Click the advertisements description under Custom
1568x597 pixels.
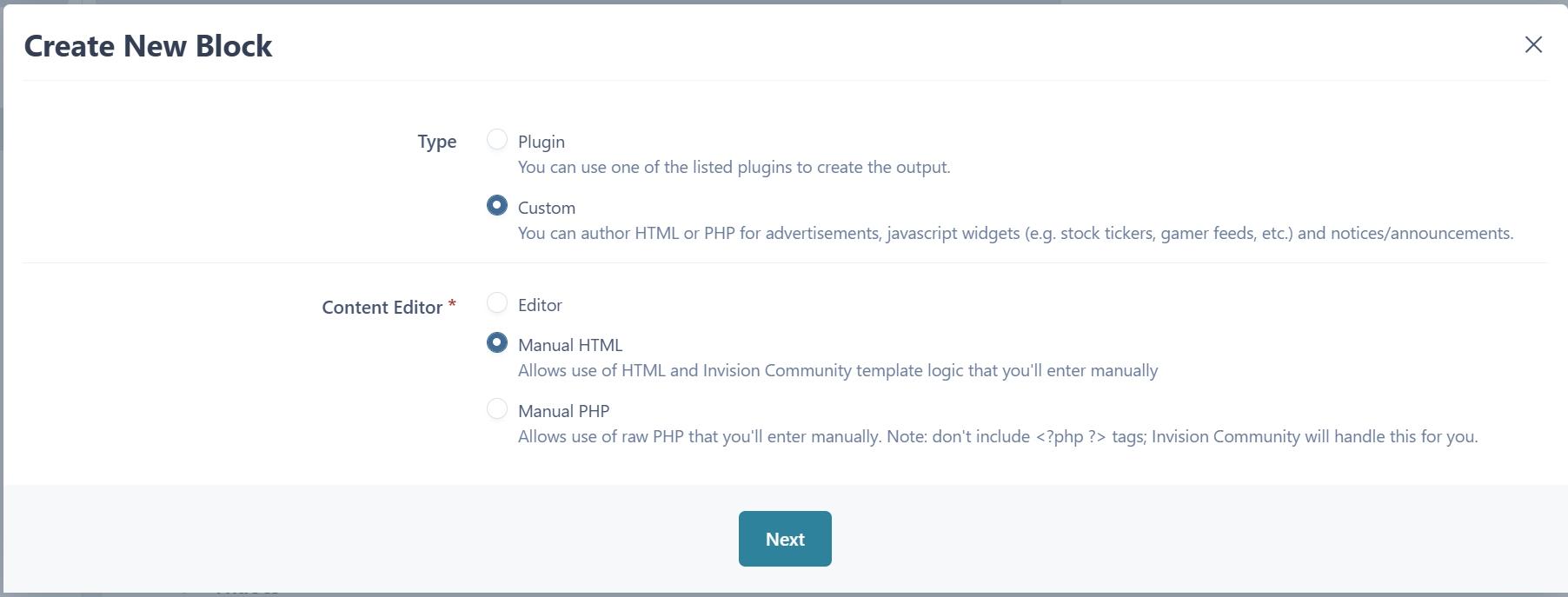(x=1015, y=233)
